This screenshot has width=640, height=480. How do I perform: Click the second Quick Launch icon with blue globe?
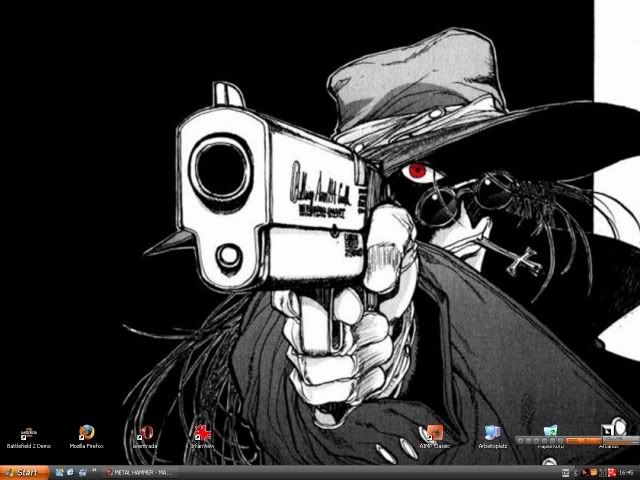71,473
